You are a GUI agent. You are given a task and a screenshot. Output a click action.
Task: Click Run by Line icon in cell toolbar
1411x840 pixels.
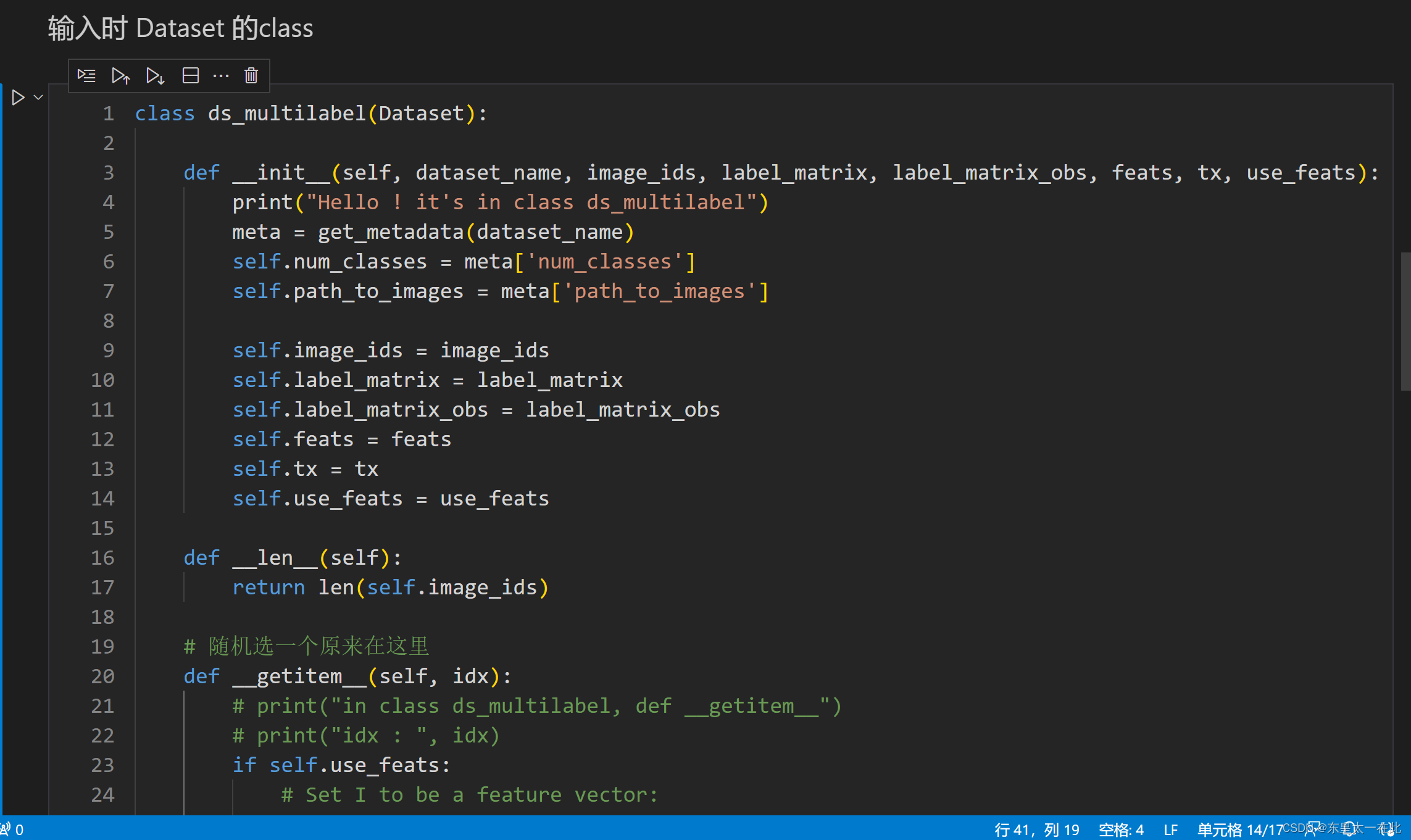pos(86,76)
